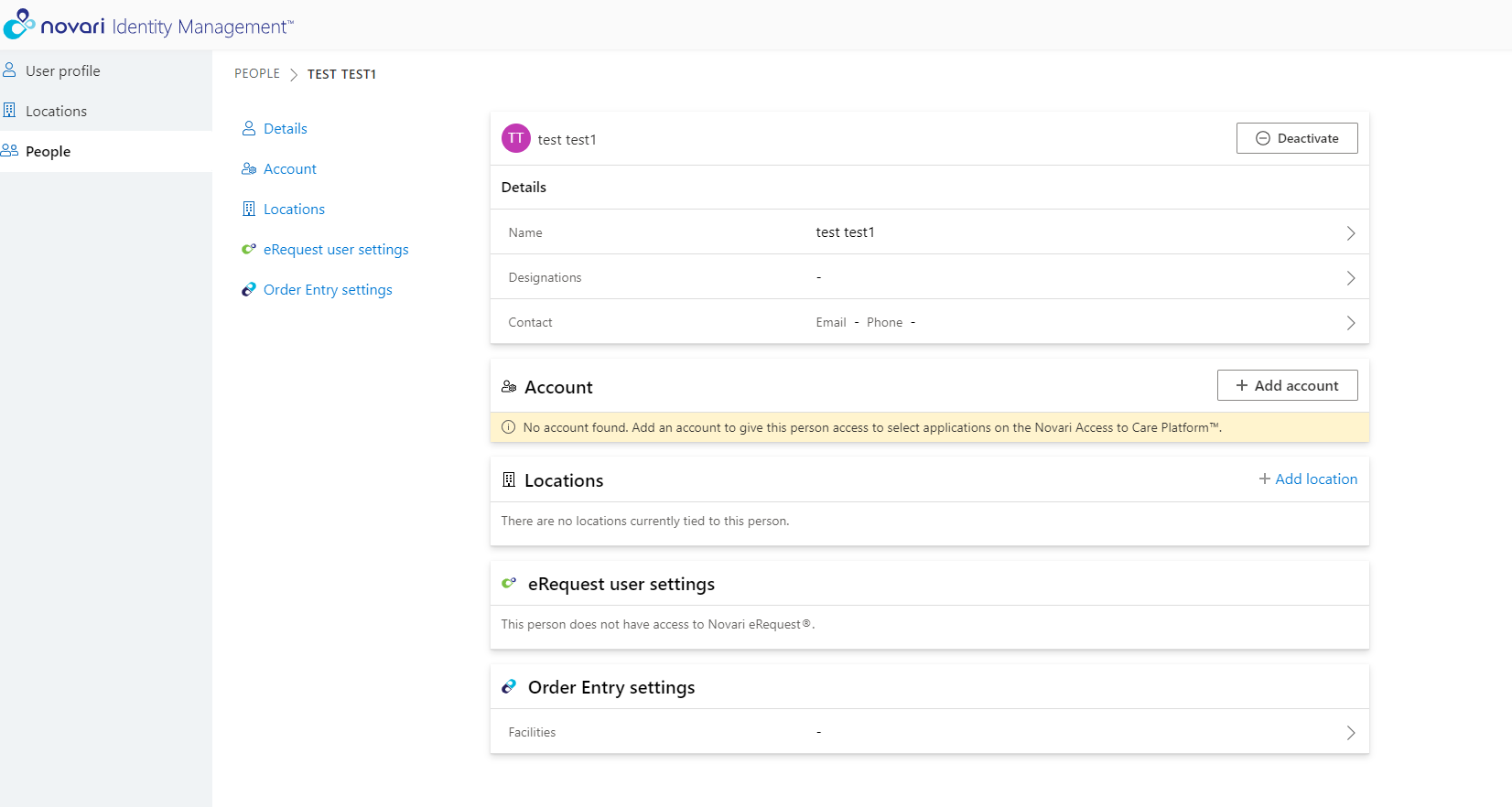Click the People group icon in sidebar
The image size is (1512, 807).
9,150
